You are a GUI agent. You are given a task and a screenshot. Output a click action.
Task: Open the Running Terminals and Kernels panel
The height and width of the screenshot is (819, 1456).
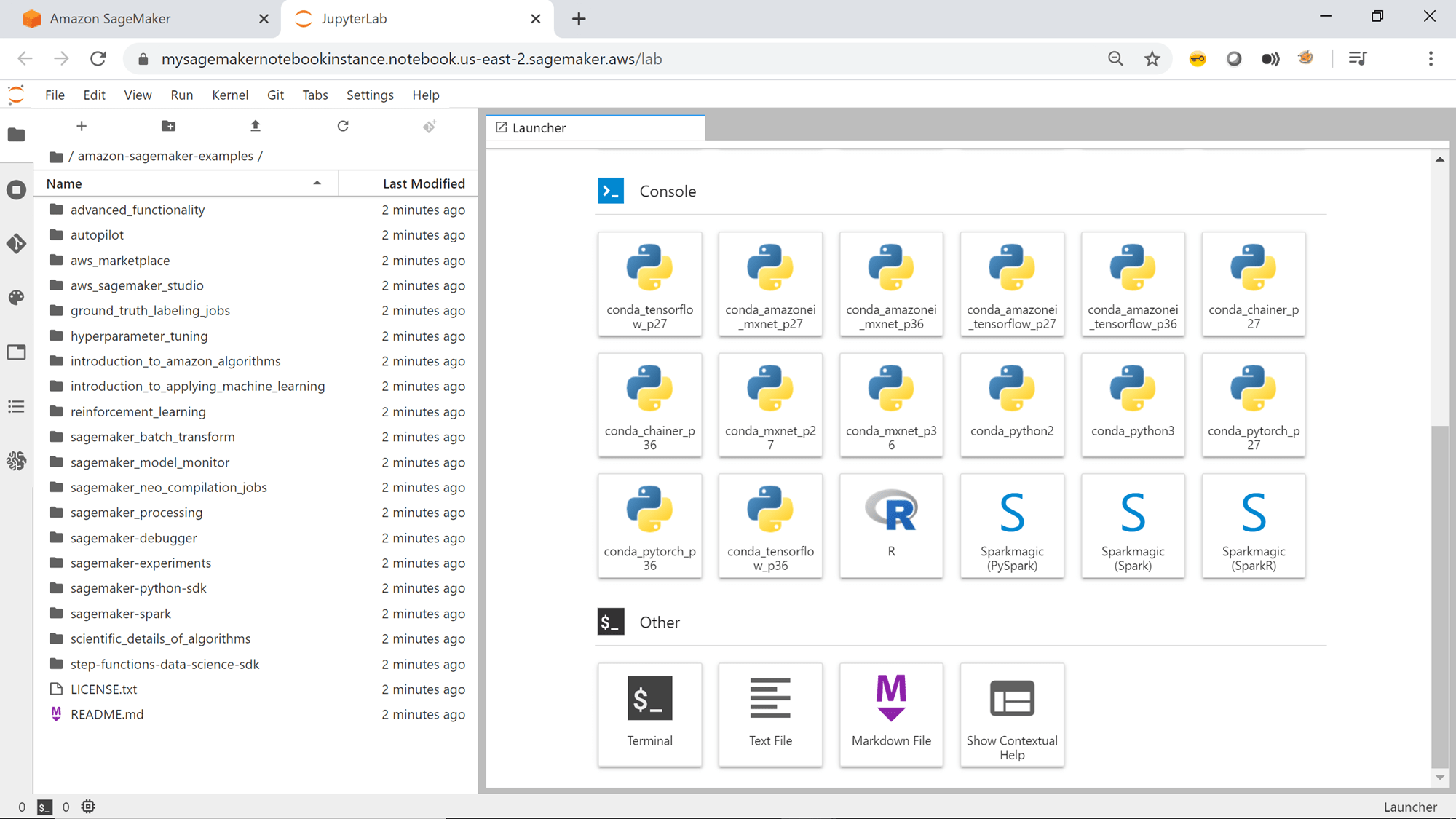point(16,189)
